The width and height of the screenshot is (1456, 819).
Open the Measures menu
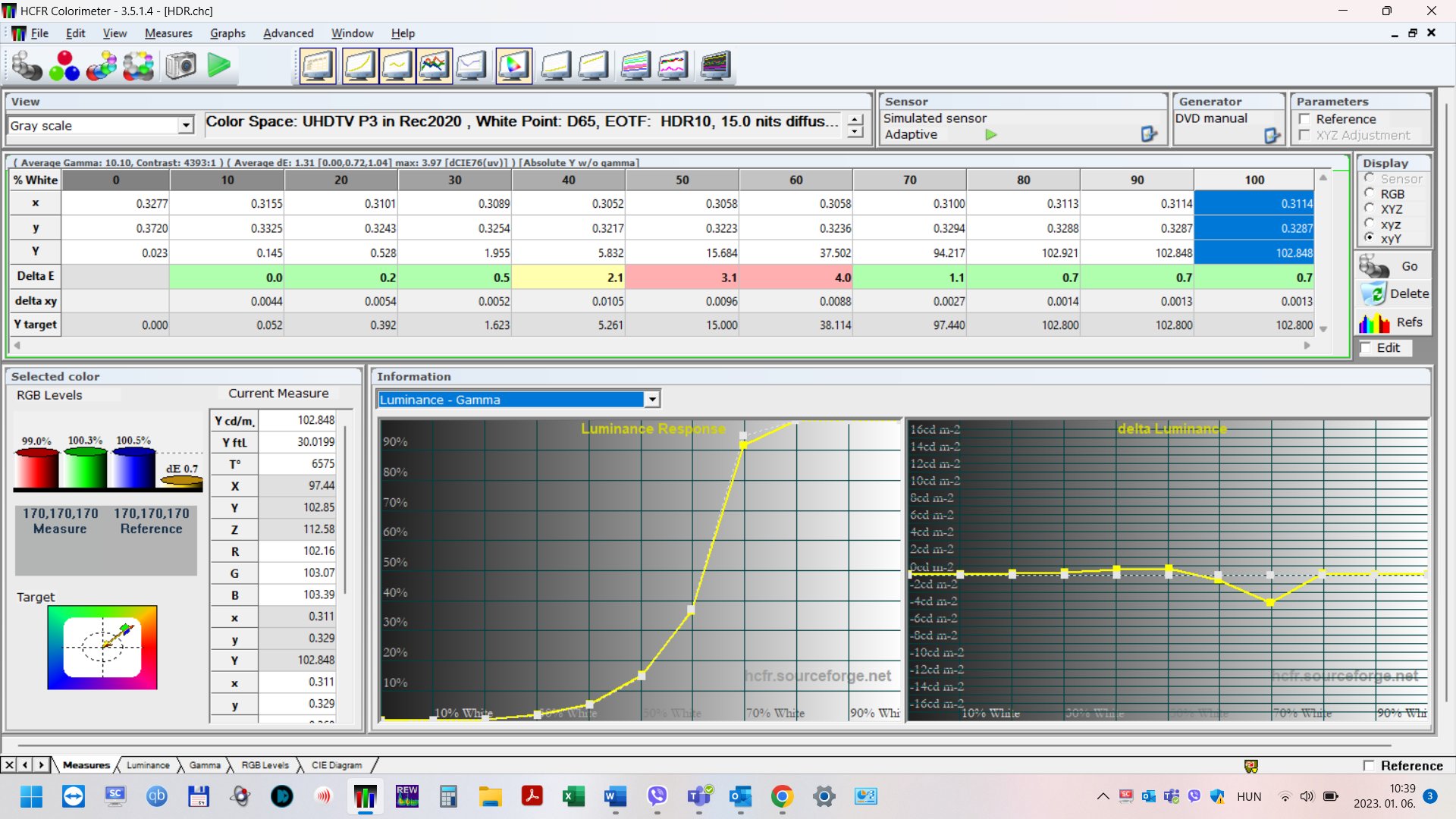click(168, 33)
